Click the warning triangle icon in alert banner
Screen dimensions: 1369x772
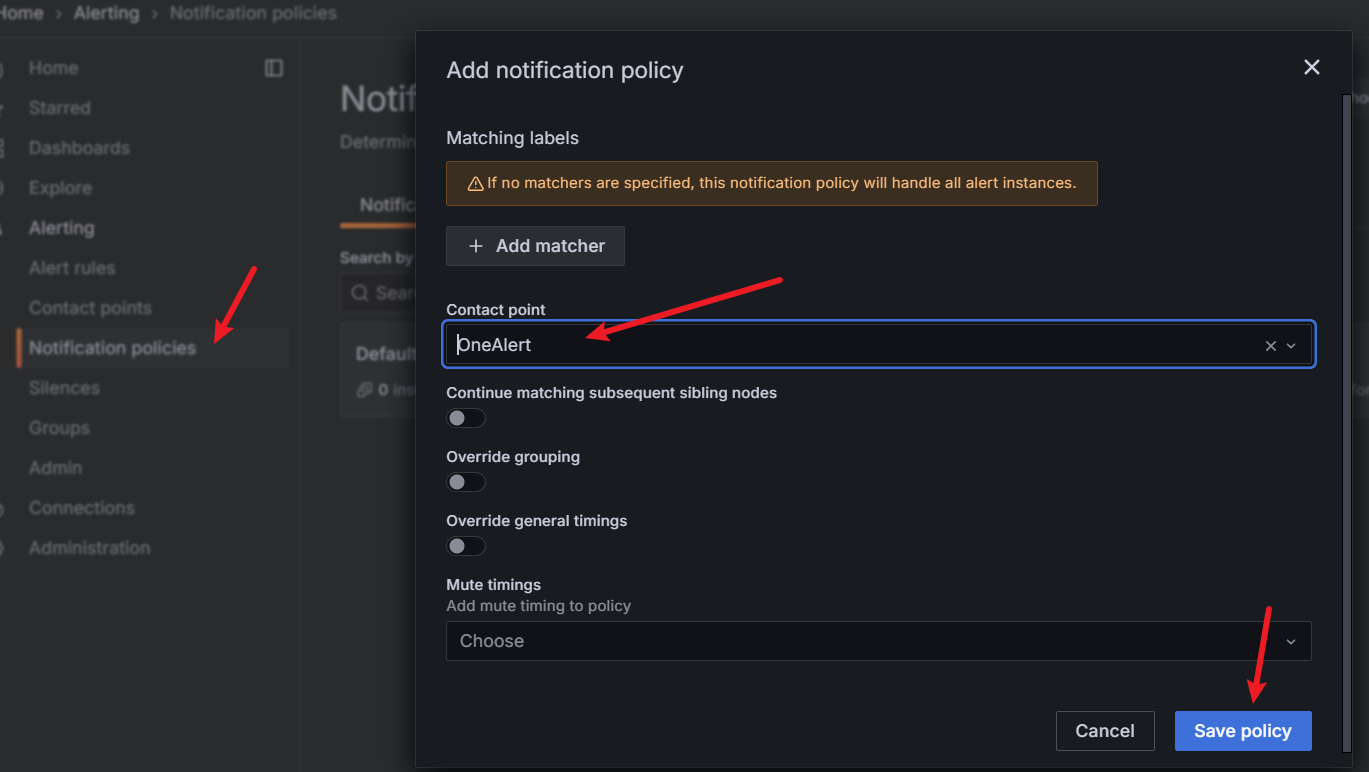[x=475, y=184]
